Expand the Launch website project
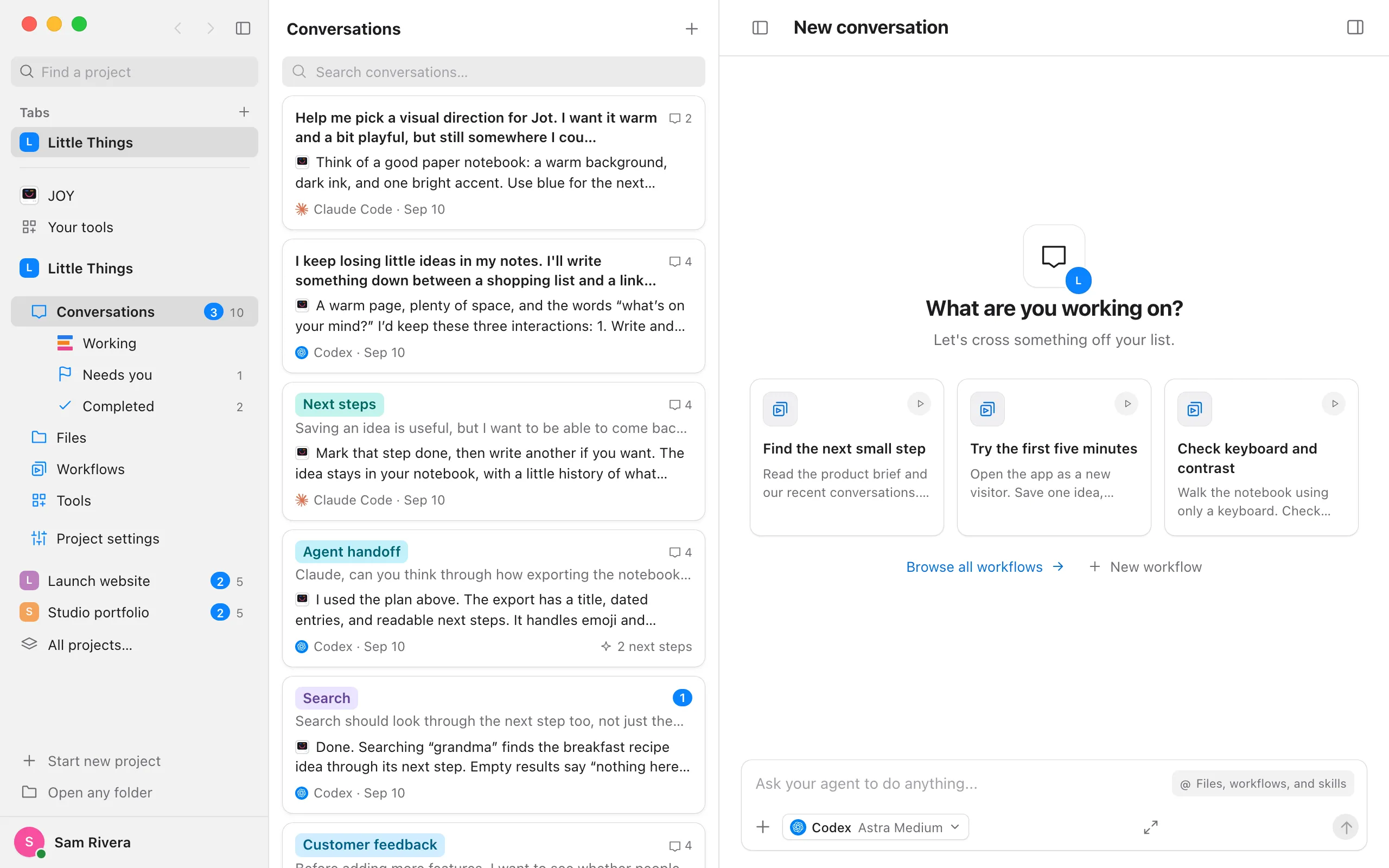The height and width of the screenshot is (868, 1389). [x=135, y=581]
